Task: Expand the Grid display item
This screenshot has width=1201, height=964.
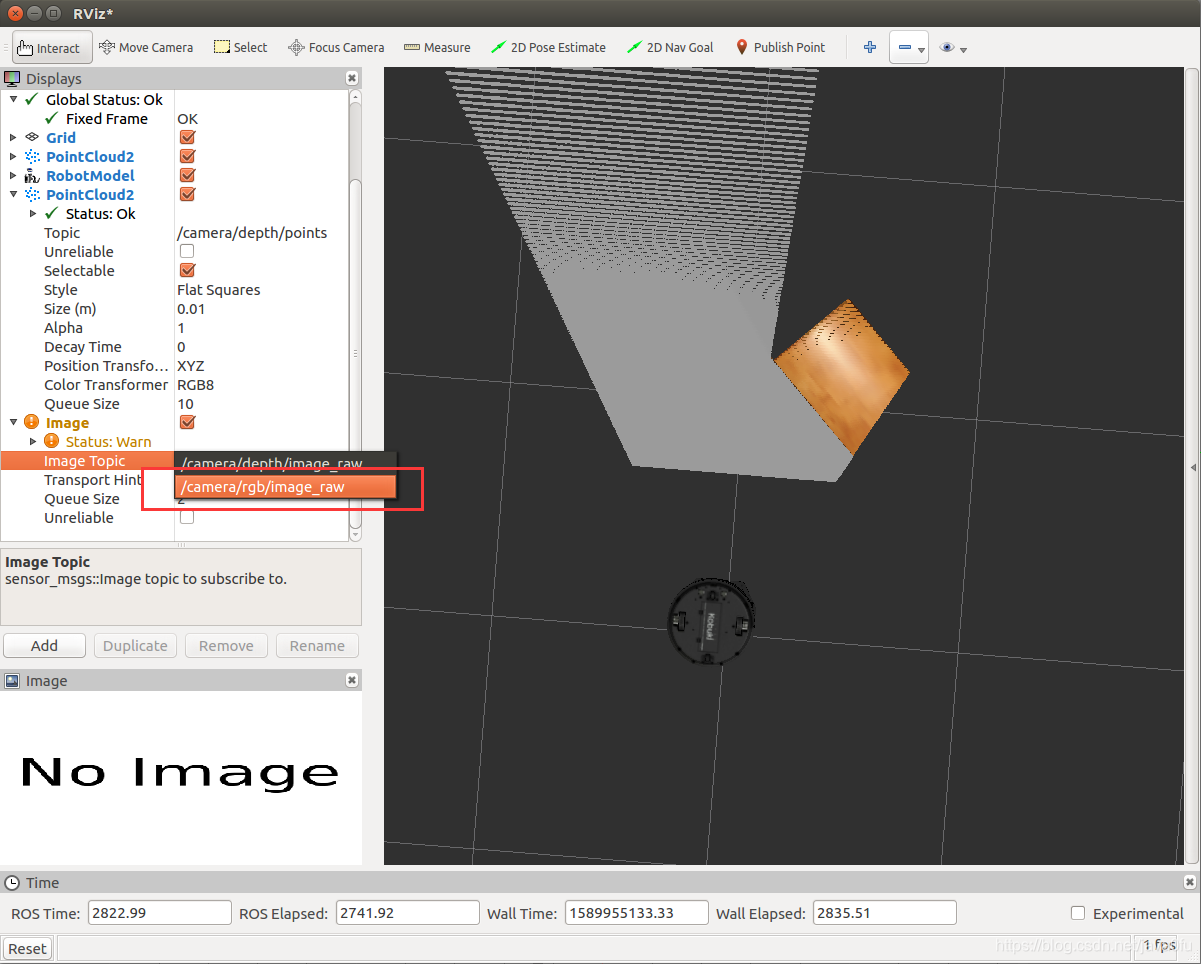Action: 13,137
